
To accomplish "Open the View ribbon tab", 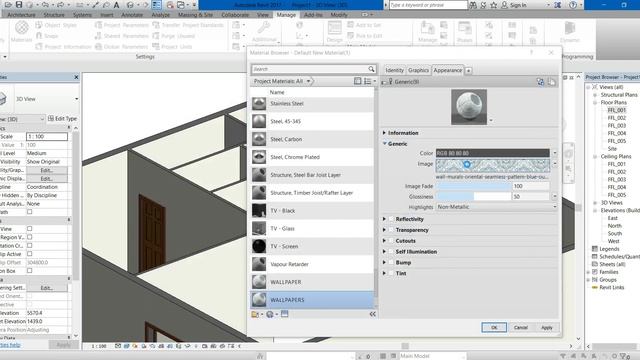I will 263,15.
